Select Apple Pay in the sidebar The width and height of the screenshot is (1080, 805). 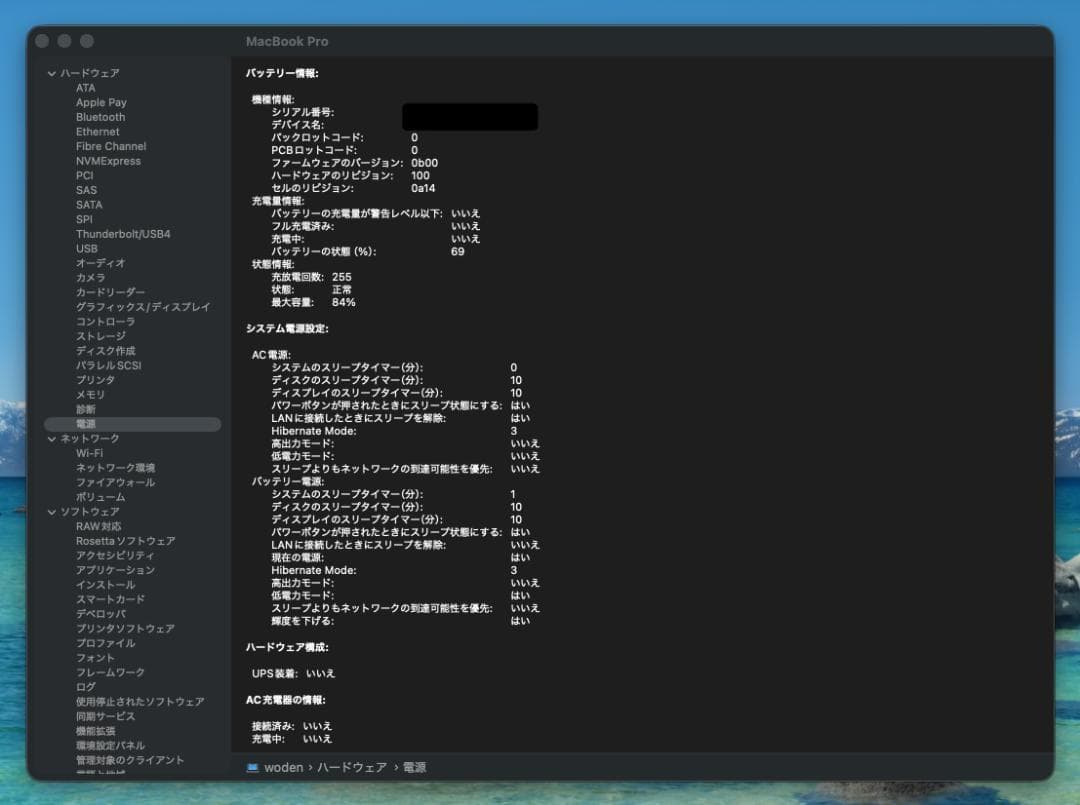[x=101, y=103]
